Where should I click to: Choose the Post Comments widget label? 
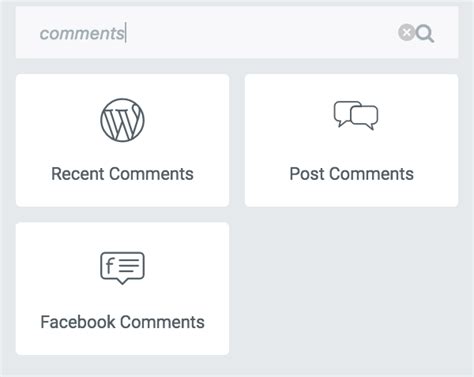pos(352,174)
